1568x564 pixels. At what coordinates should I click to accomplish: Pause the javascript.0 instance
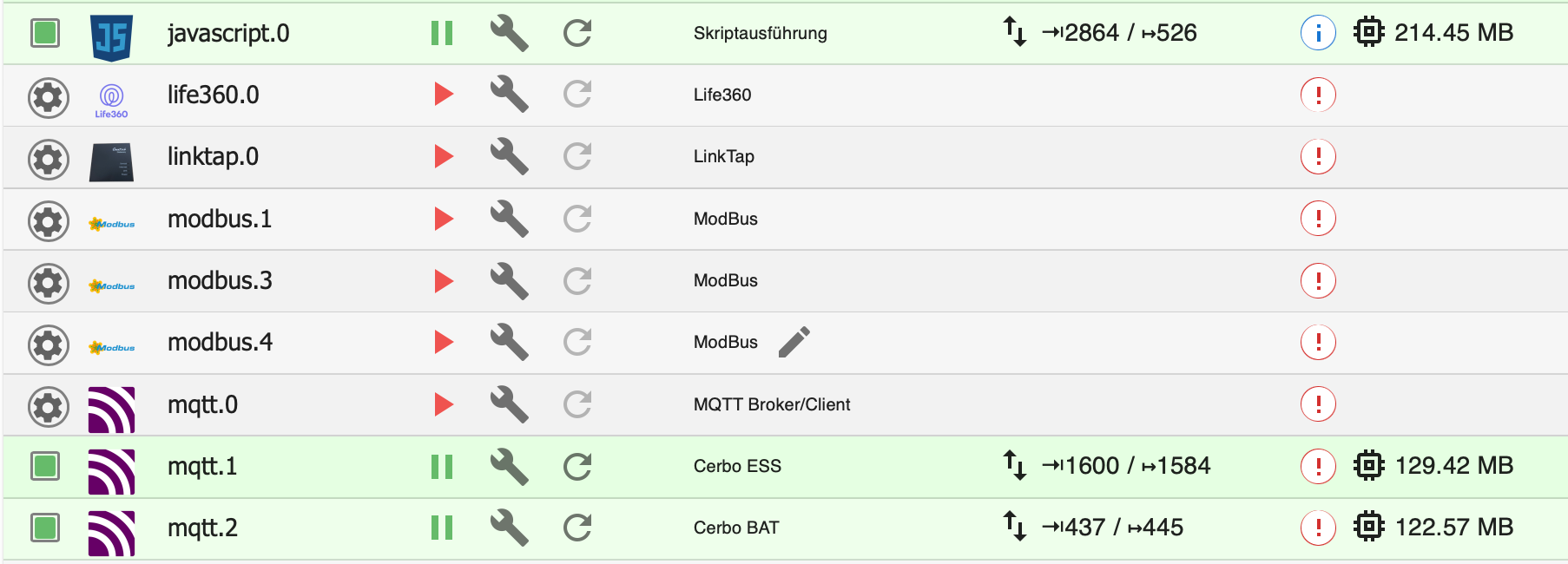[442, 33]
